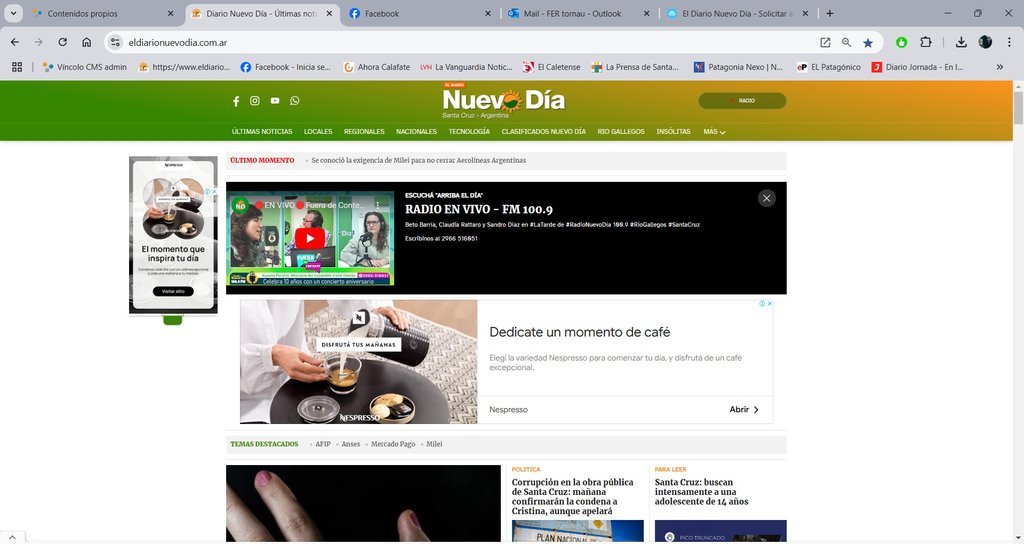Viewport: 1024px width, 544px height.
Task: Open the YouTube icon in site header
Action: 275,101
